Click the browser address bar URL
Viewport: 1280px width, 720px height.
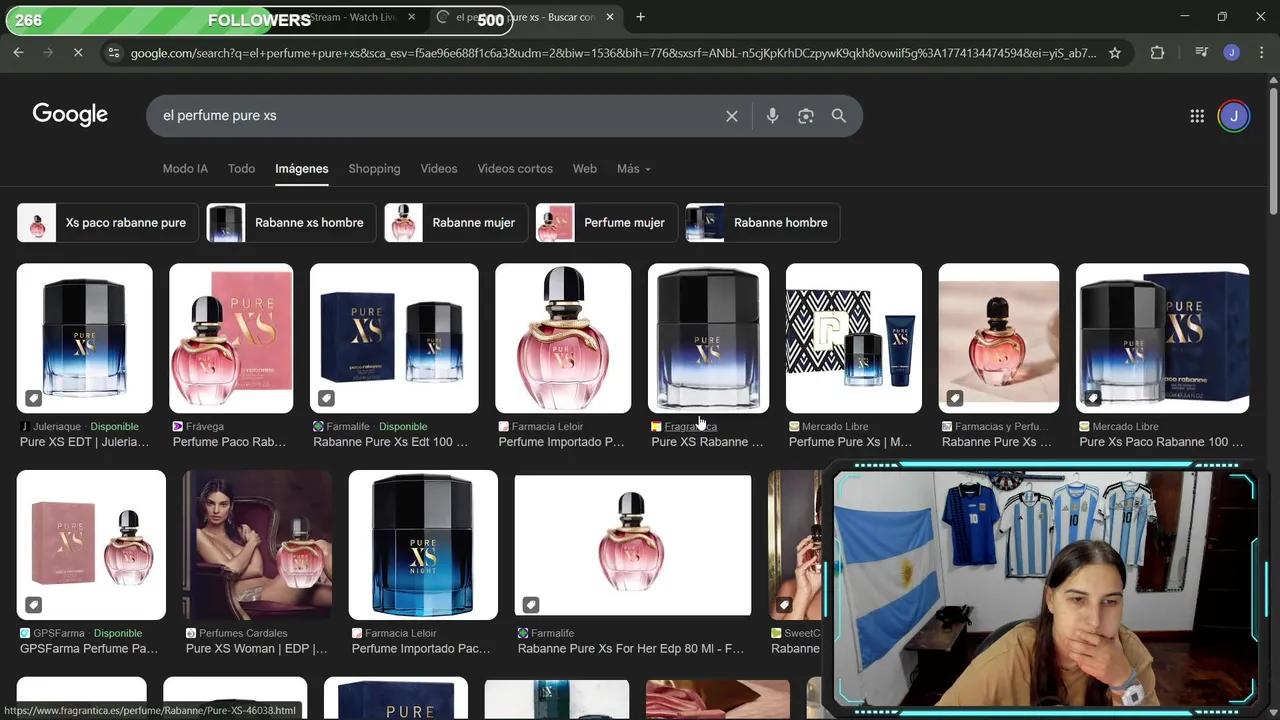[613, 53]
